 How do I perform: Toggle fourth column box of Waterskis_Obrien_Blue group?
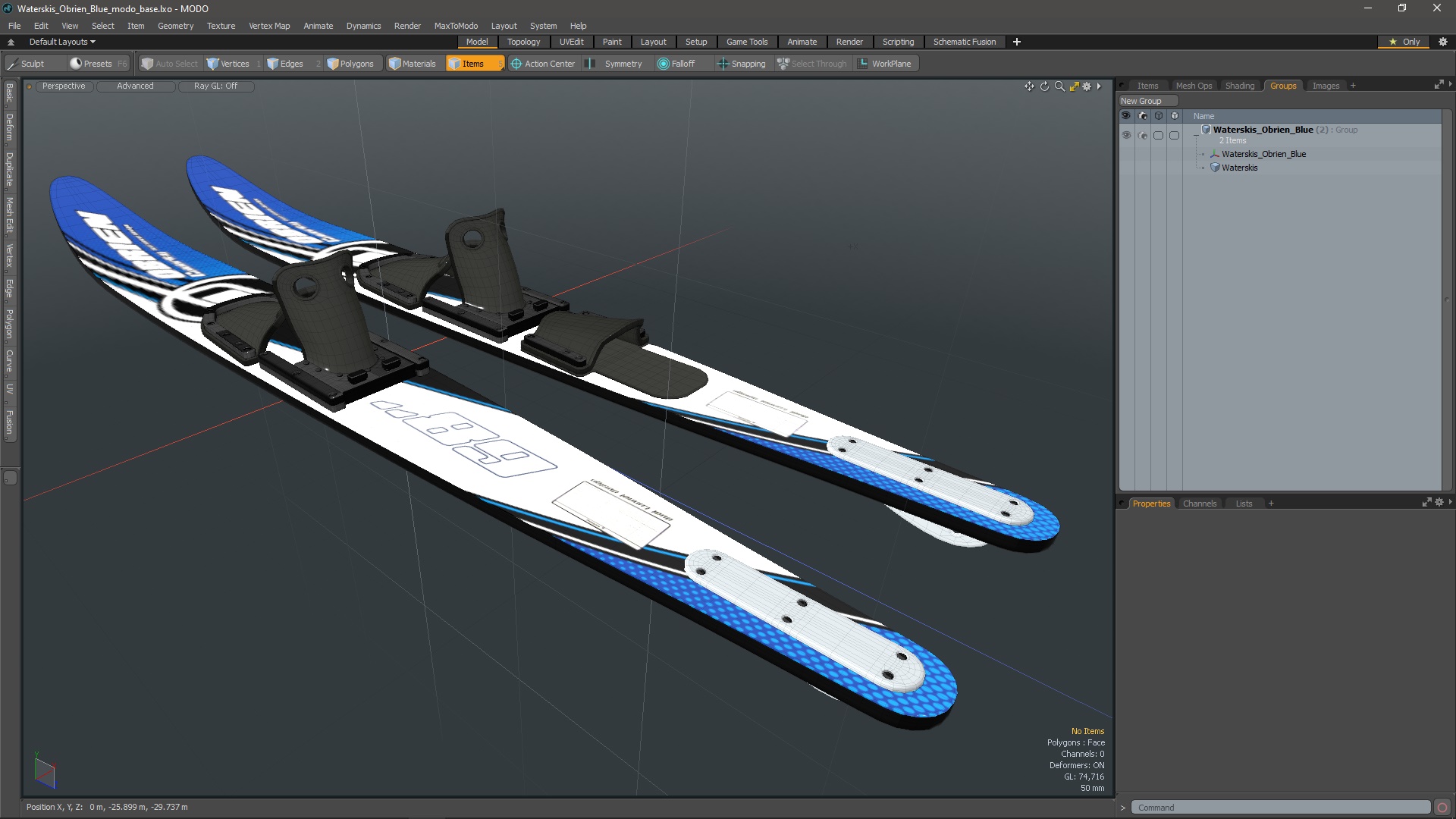pyautogui.click(x=1174, y=135)
